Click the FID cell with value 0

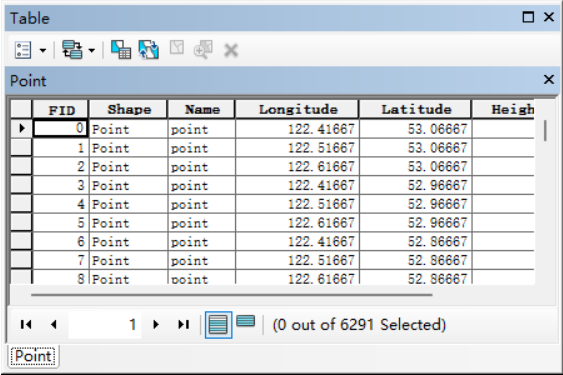point(60,128)
